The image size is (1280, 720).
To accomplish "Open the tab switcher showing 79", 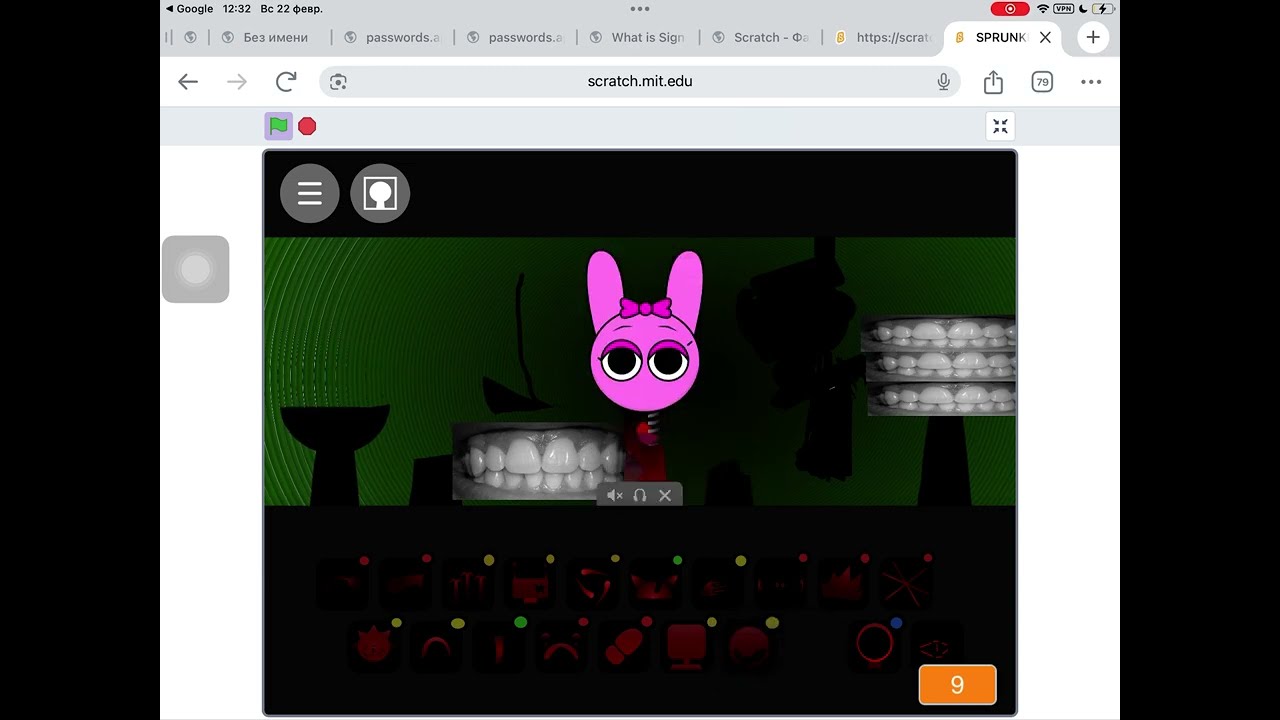I will click(1042, 82).
